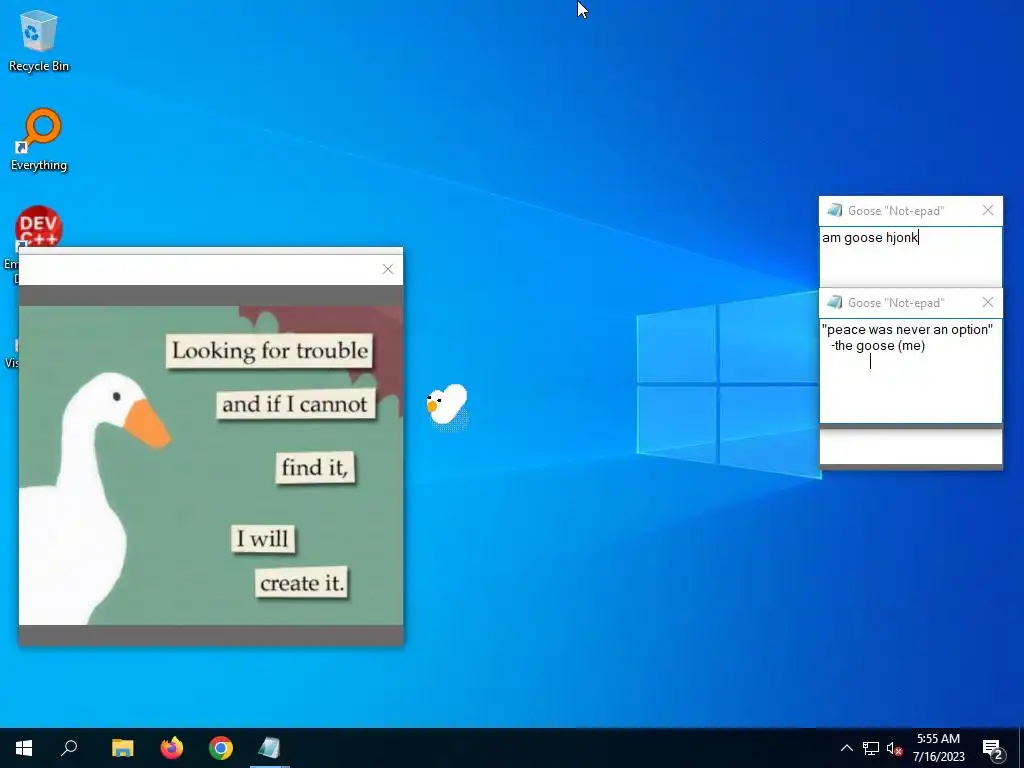1024x768 pixels.
Task: Click the lower Goose "Not-epad" title text
Action: tap(896, 303)
